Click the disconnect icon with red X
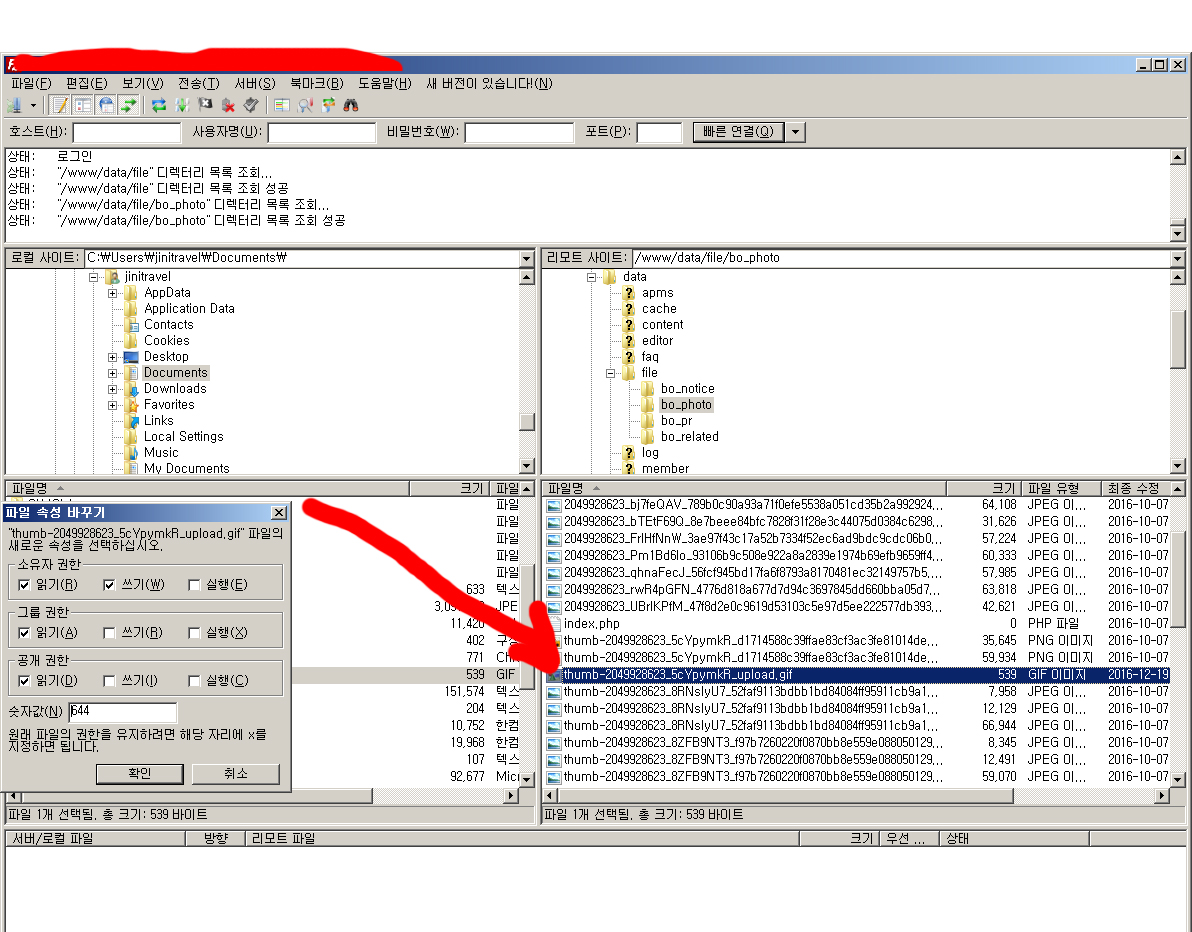This screenshot has height=932, width=1192. [228, 106]
